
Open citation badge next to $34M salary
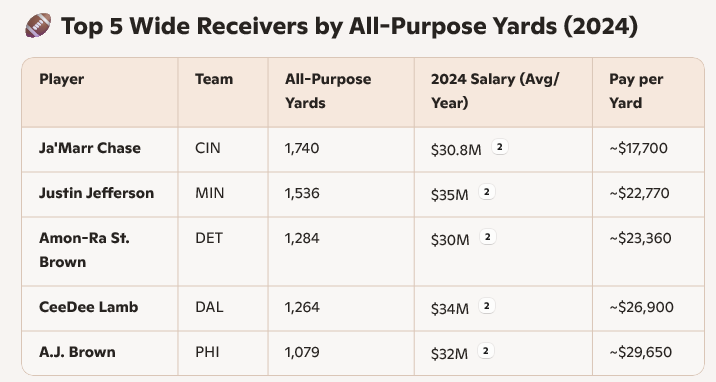click(487, 306)
